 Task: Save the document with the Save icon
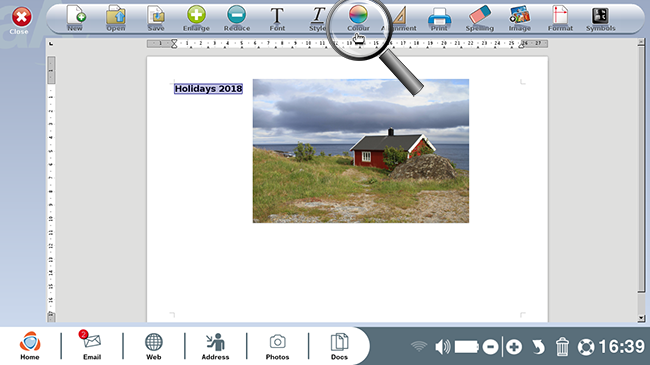point(156,18)
